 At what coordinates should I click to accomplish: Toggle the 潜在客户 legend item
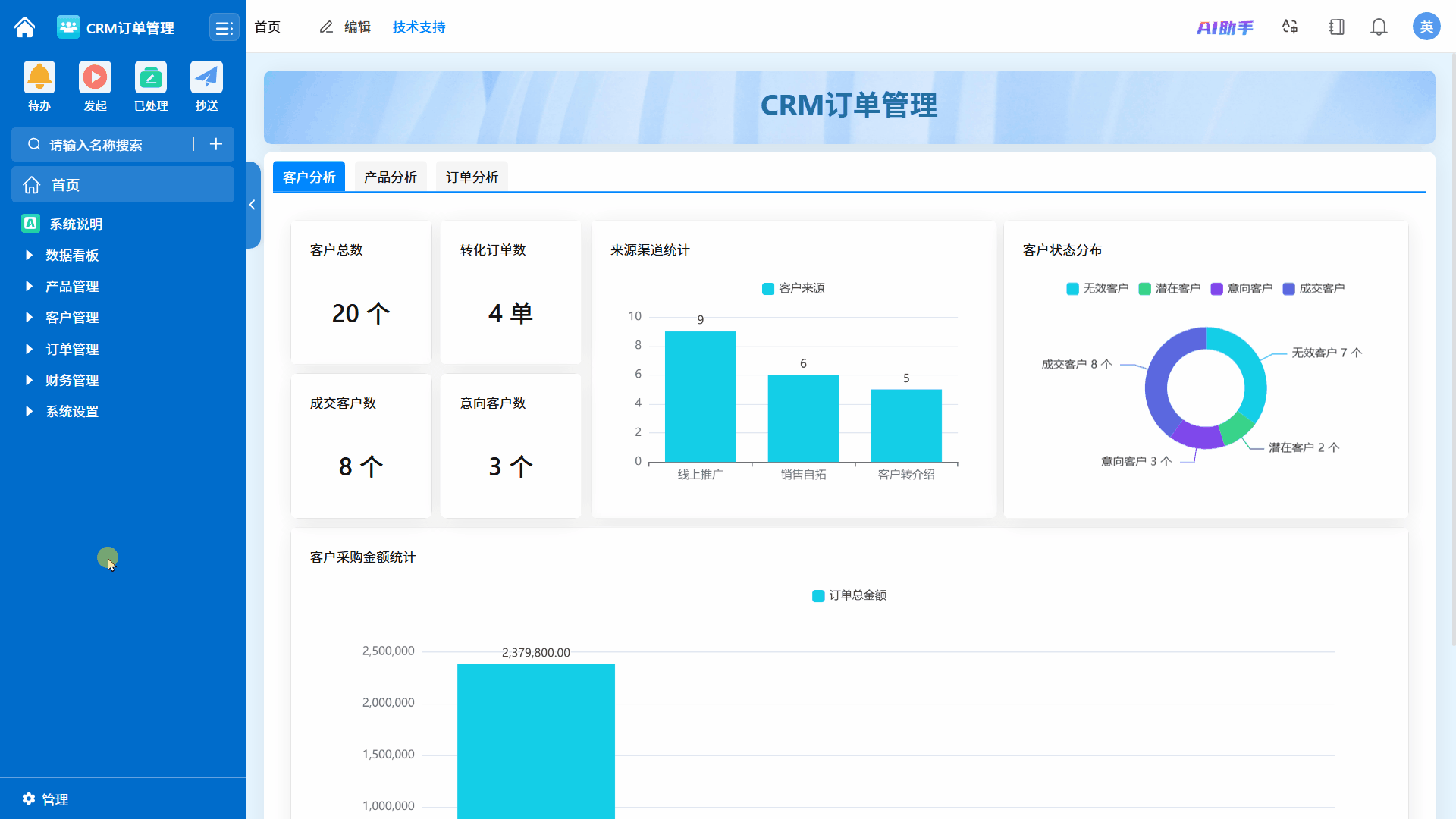pos(1169,288)
